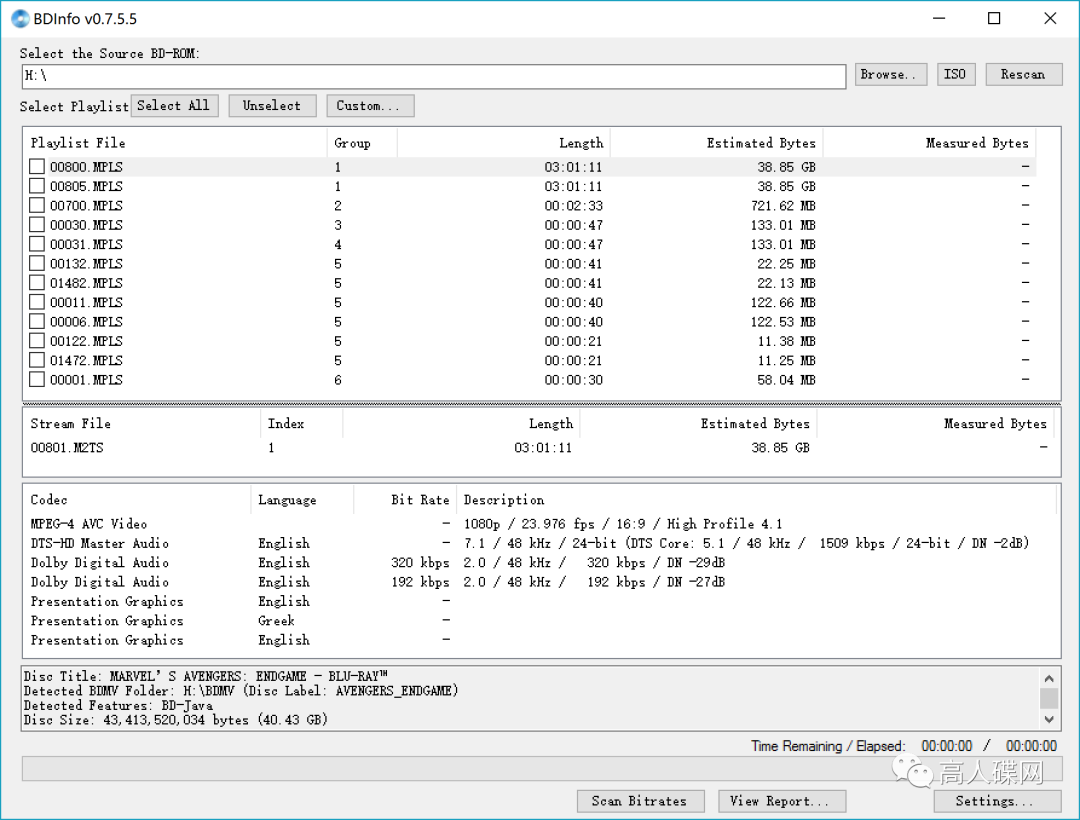Viewport: 1080px width, 820px height.
Task: Enable the 00006.MPLS checkbox
Action: (37, 321)
